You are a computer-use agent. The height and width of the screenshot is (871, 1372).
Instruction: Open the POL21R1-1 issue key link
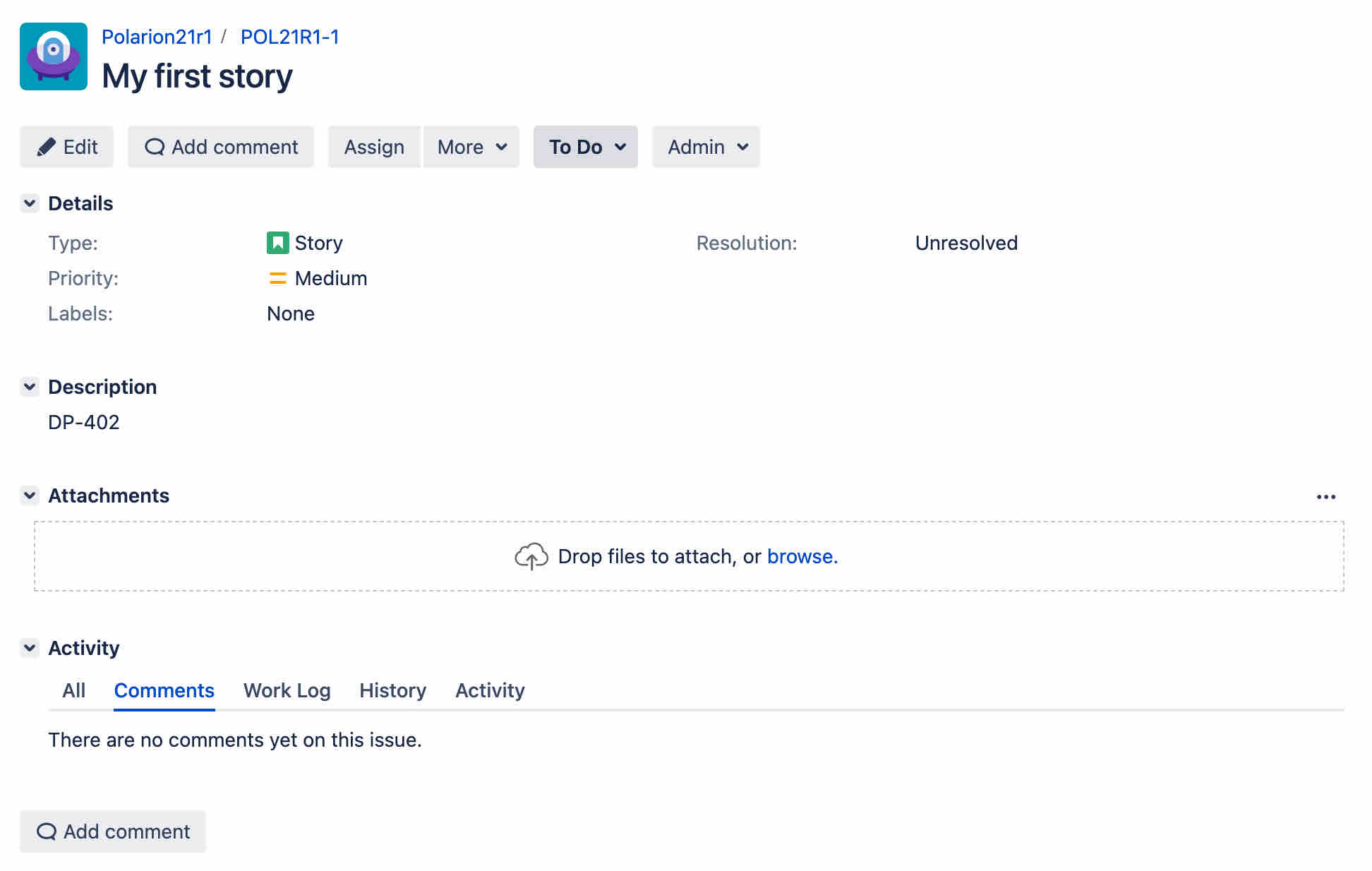(x=289, y=37)
